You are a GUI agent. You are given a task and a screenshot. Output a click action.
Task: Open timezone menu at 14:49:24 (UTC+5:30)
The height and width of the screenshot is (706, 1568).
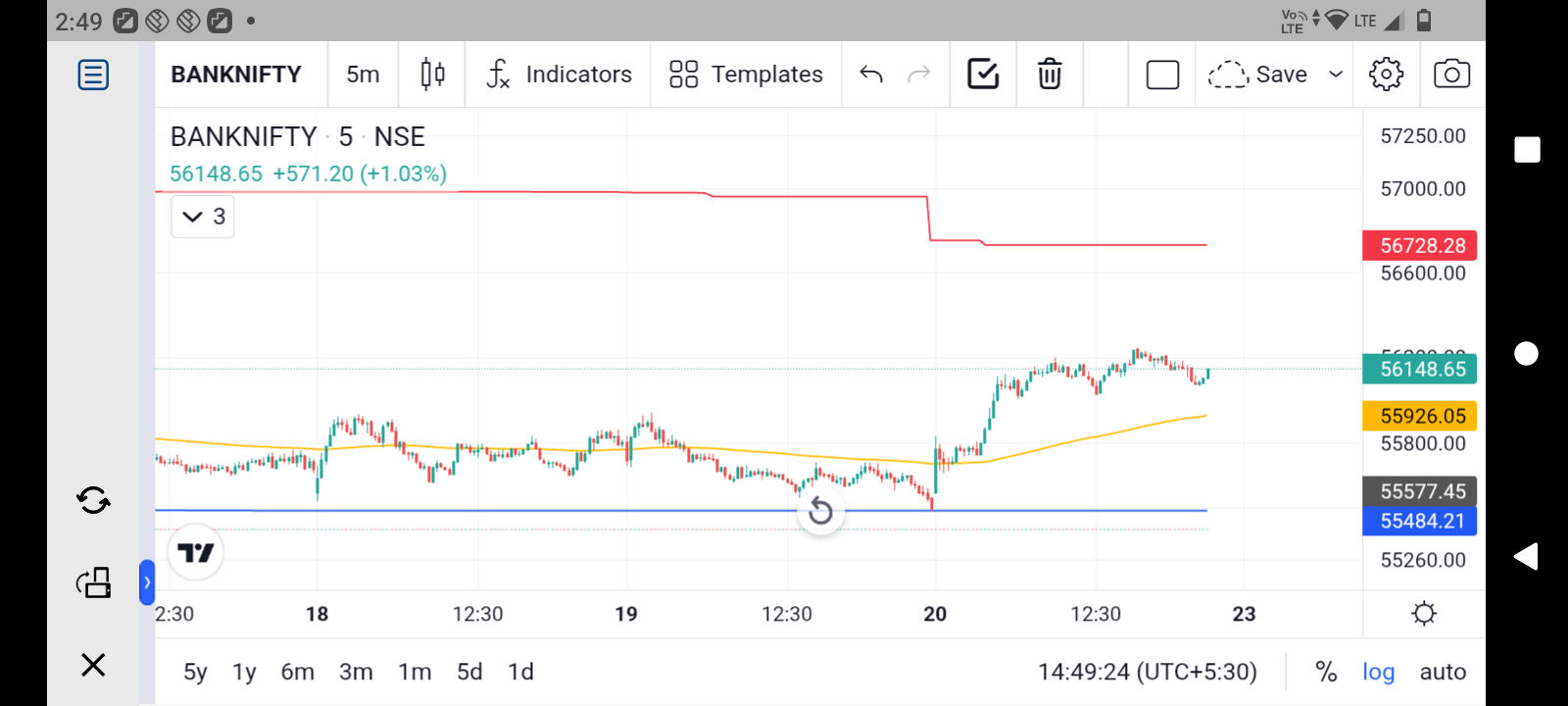coord(1148,672)
